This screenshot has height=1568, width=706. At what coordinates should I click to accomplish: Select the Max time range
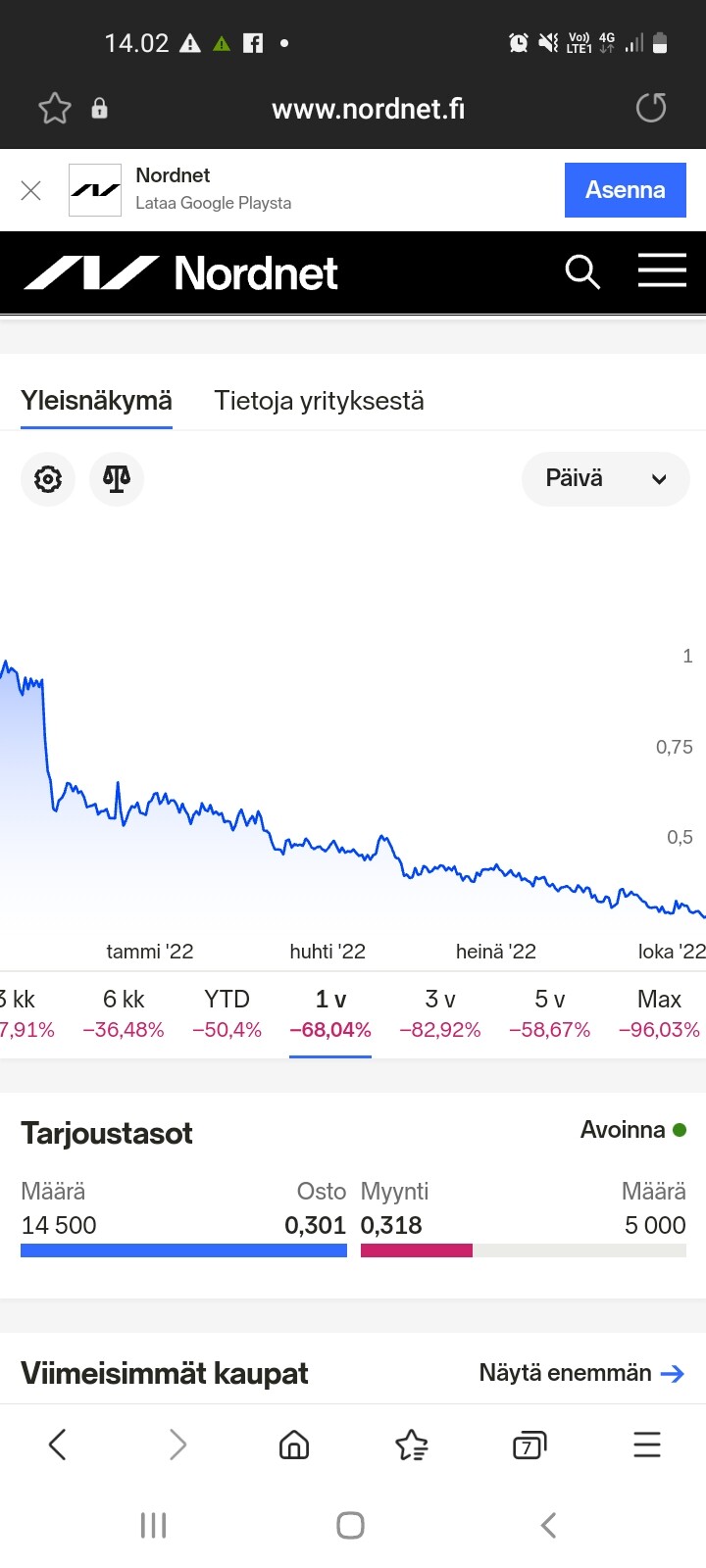coord(659,1013)
